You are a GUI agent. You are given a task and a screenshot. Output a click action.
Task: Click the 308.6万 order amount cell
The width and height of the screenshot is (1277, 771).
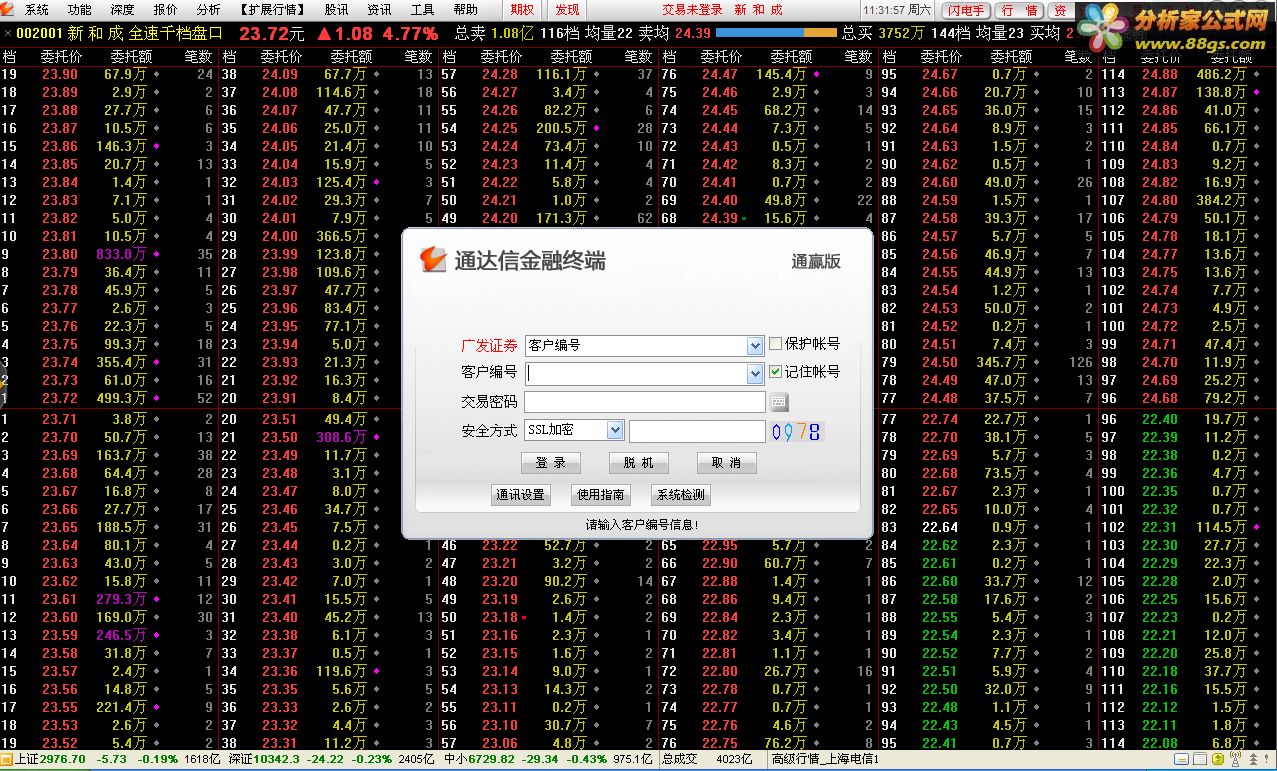(341, 437)
